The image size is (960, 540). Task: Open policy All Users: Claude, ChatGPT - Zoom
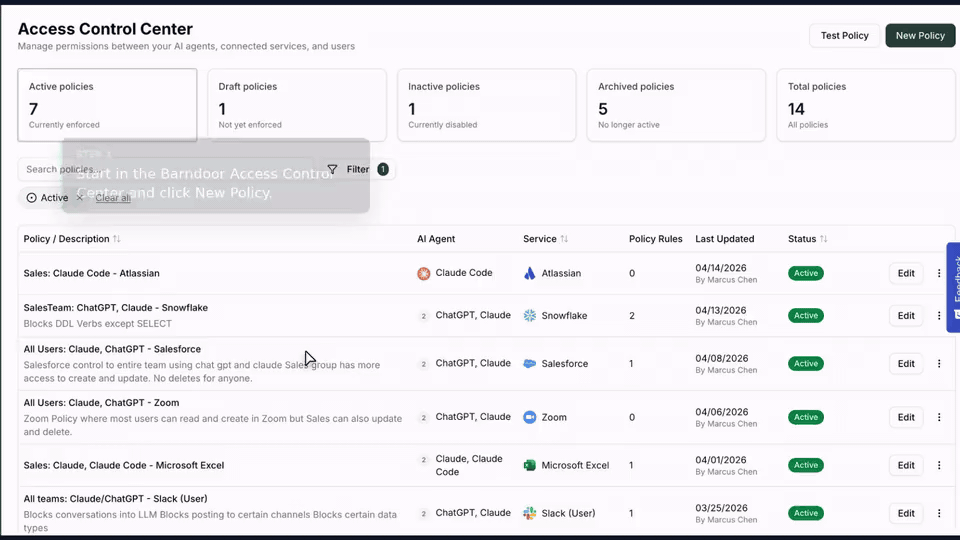[102, 403]
